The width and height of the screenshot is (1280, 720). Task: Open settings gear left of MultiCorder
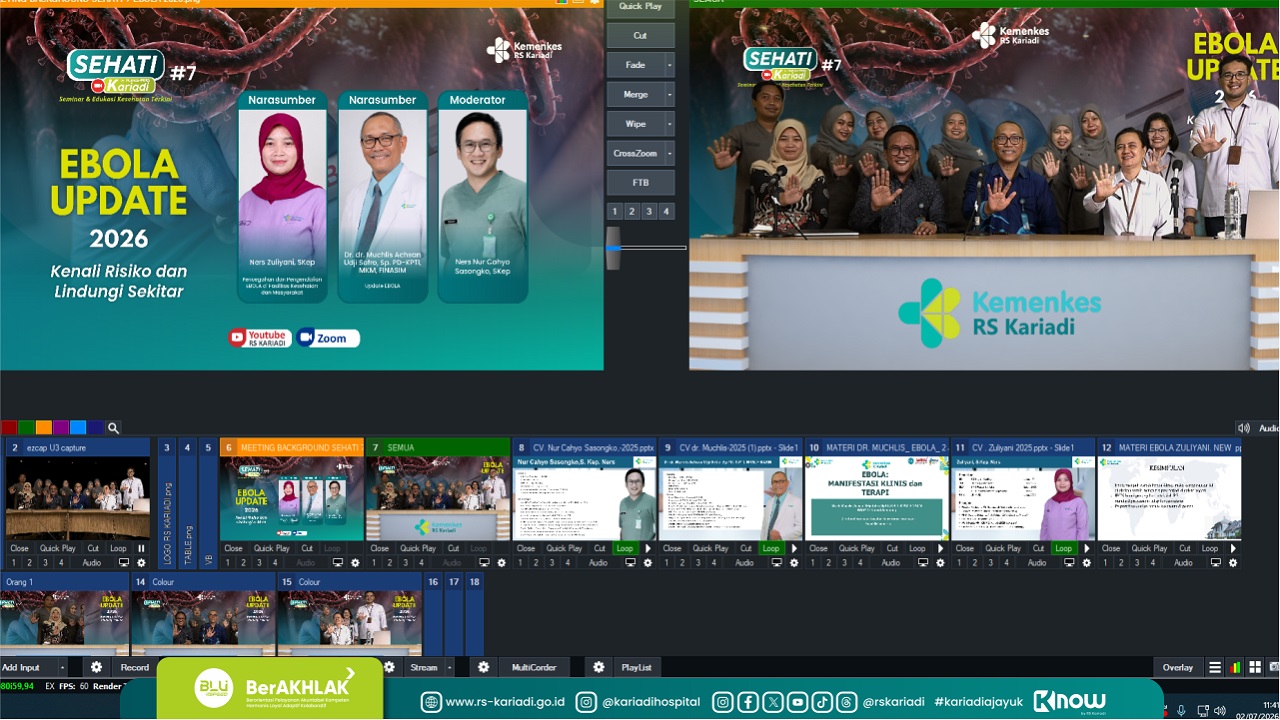483,667
